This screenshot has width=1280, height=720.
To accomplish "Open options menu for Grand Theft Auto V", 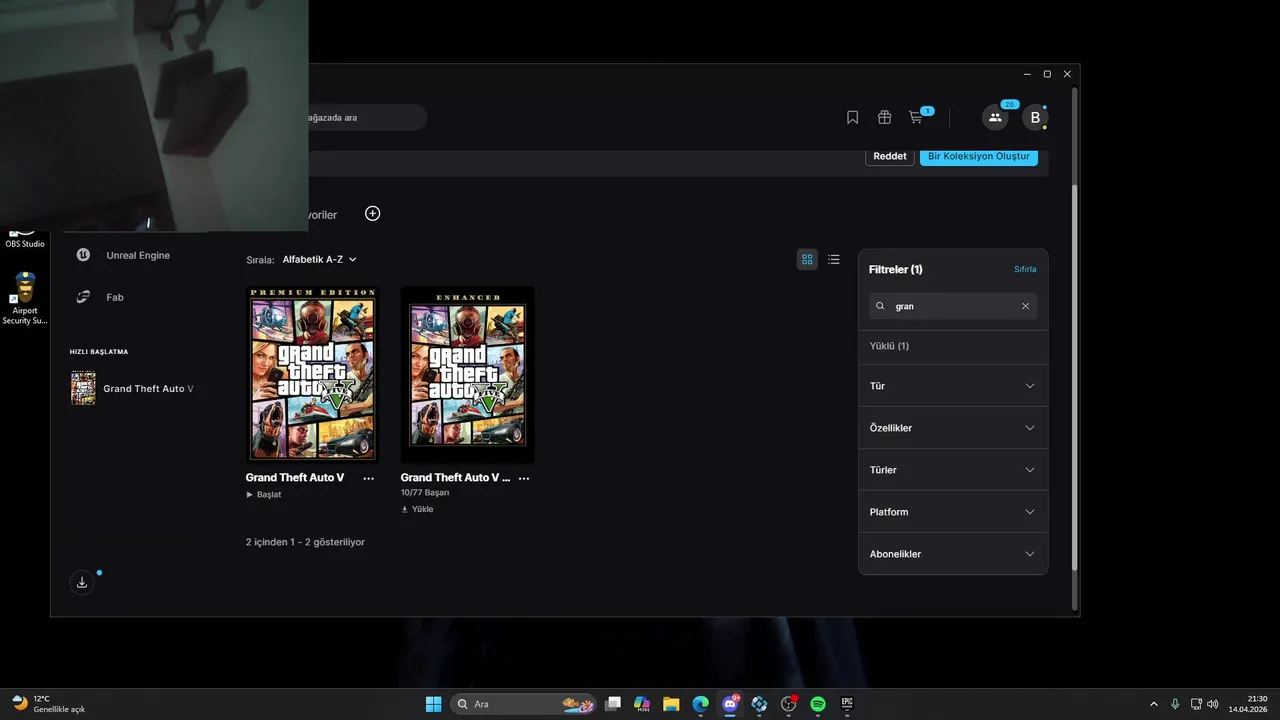I will point(368,478).
